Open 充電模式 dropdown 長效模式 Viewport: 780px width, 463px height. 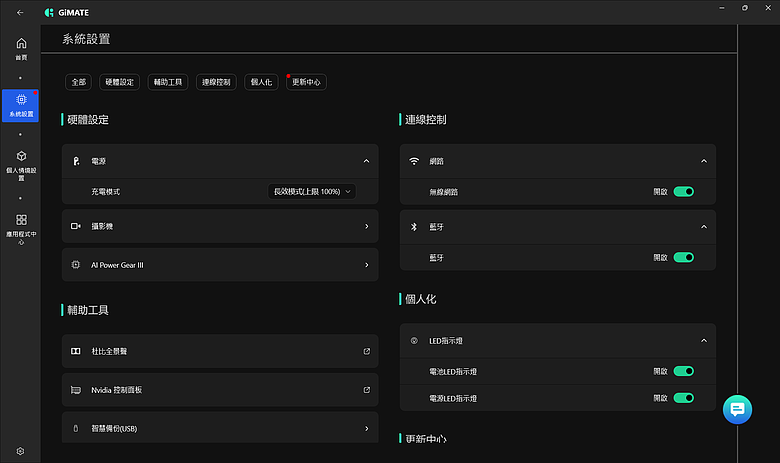coord(312,191)
